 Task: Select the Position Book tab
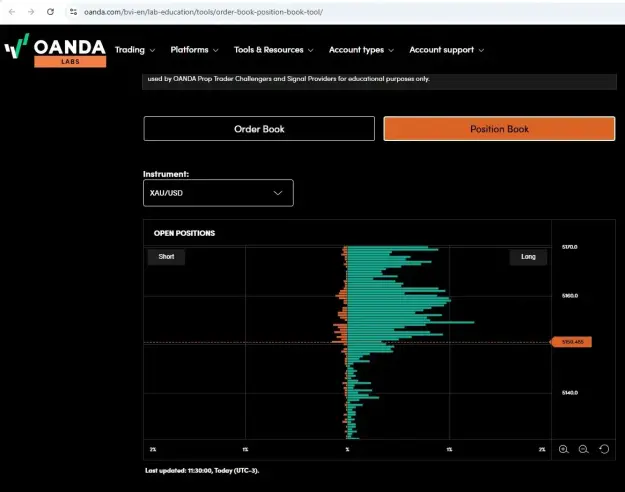[x=499, y=129]
